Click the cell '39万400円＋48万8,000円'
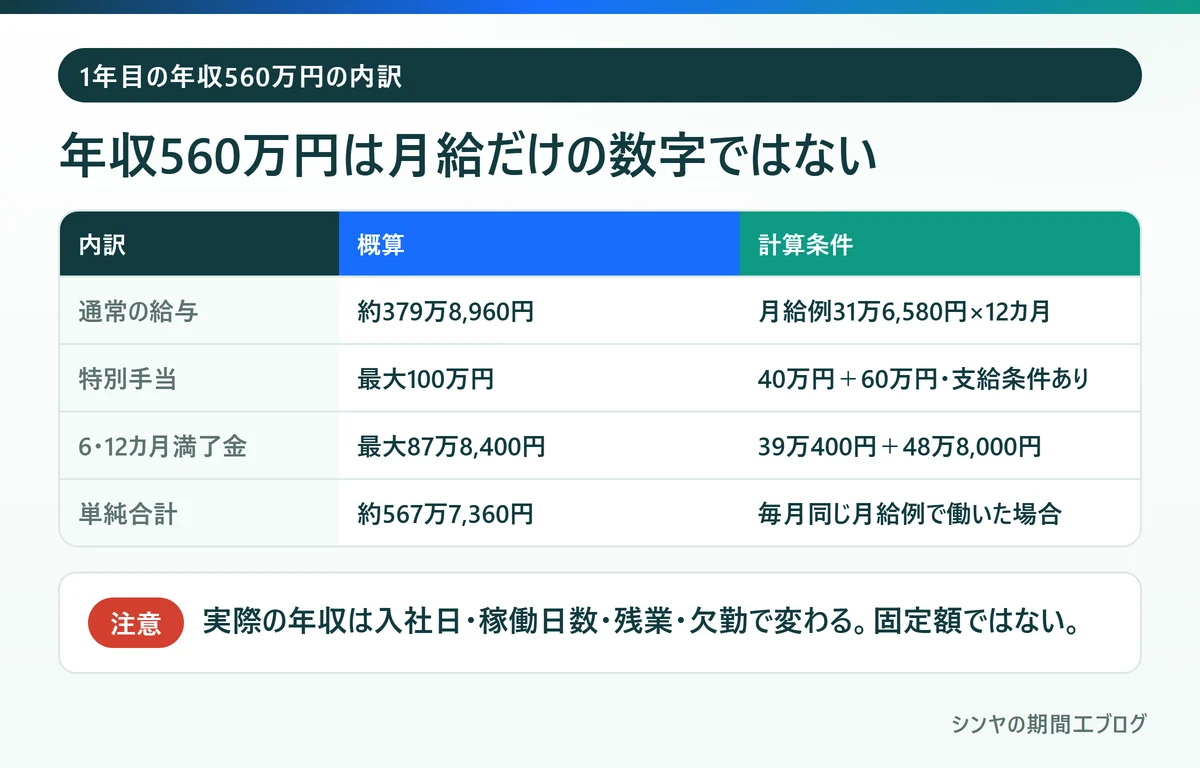1200x768 pixels. pyautogui.click(x=900, y=446)
